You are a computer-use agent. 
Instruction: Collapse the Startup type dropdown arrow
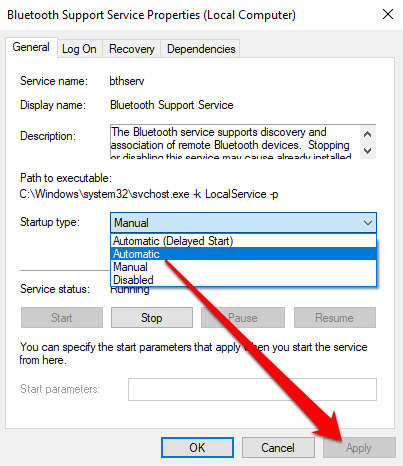coord(368,223)
